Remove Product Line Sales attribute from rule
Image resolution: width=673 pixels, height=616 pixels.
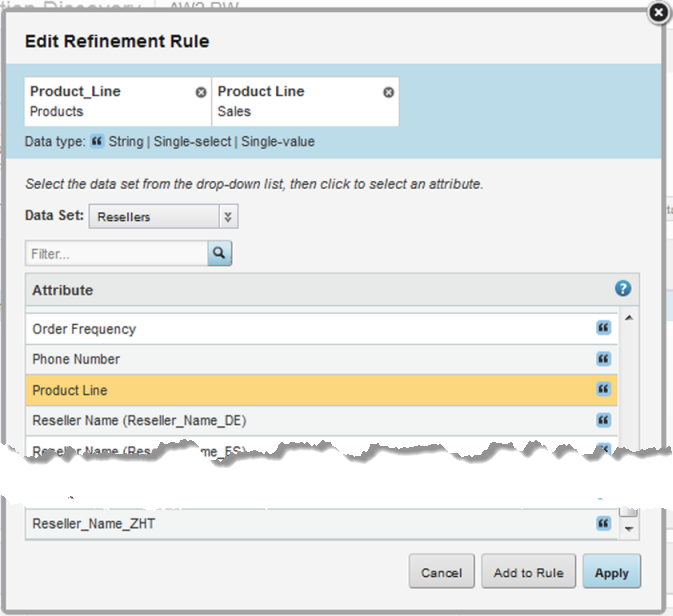tap(388, 92)
